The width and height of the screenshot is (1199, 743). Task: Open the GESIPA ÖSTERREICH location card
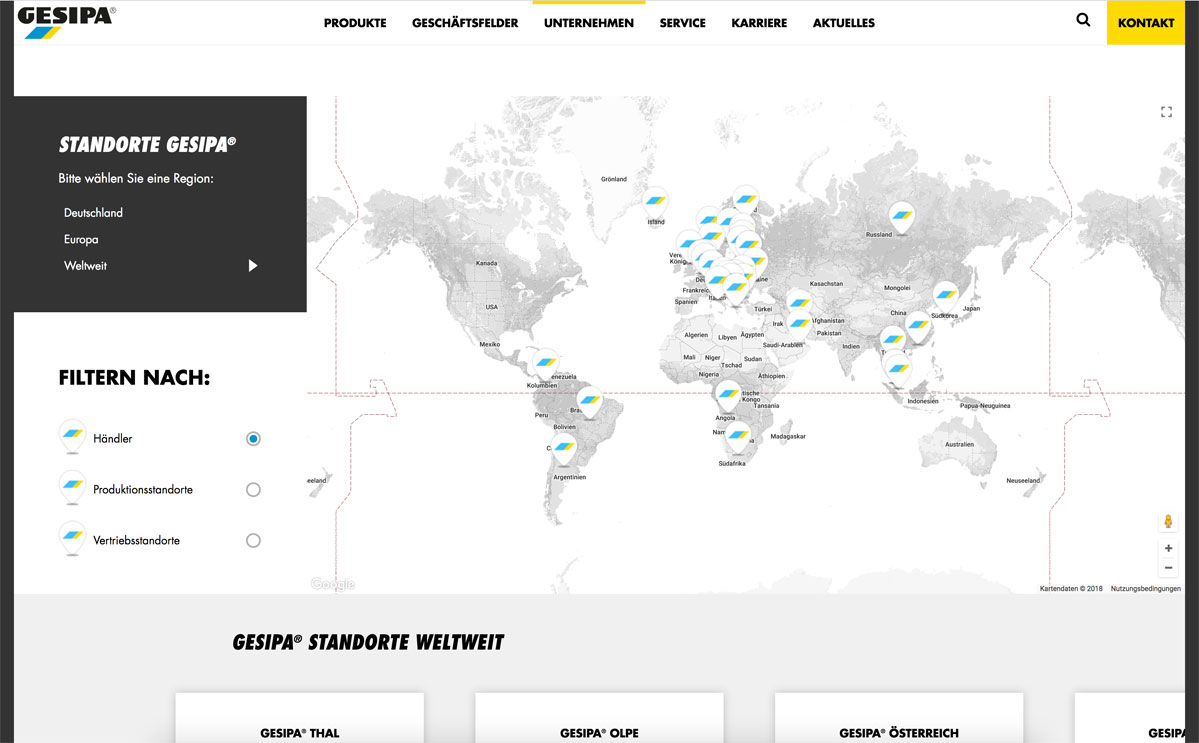pyautogui.click(x=899, y=719)
